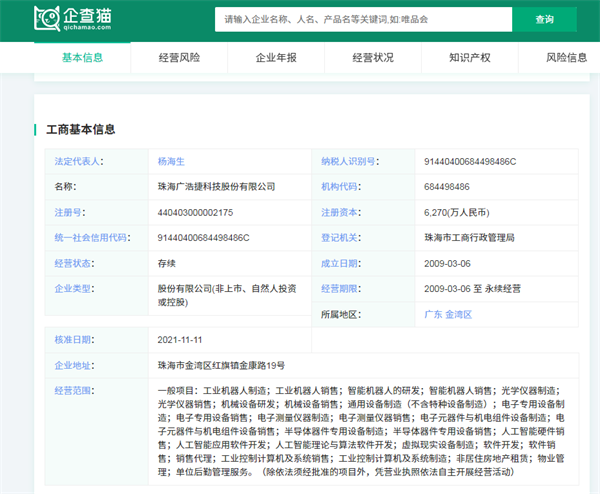
Task: Open legal representative 杨海生 link
Action: click(172, 160)
